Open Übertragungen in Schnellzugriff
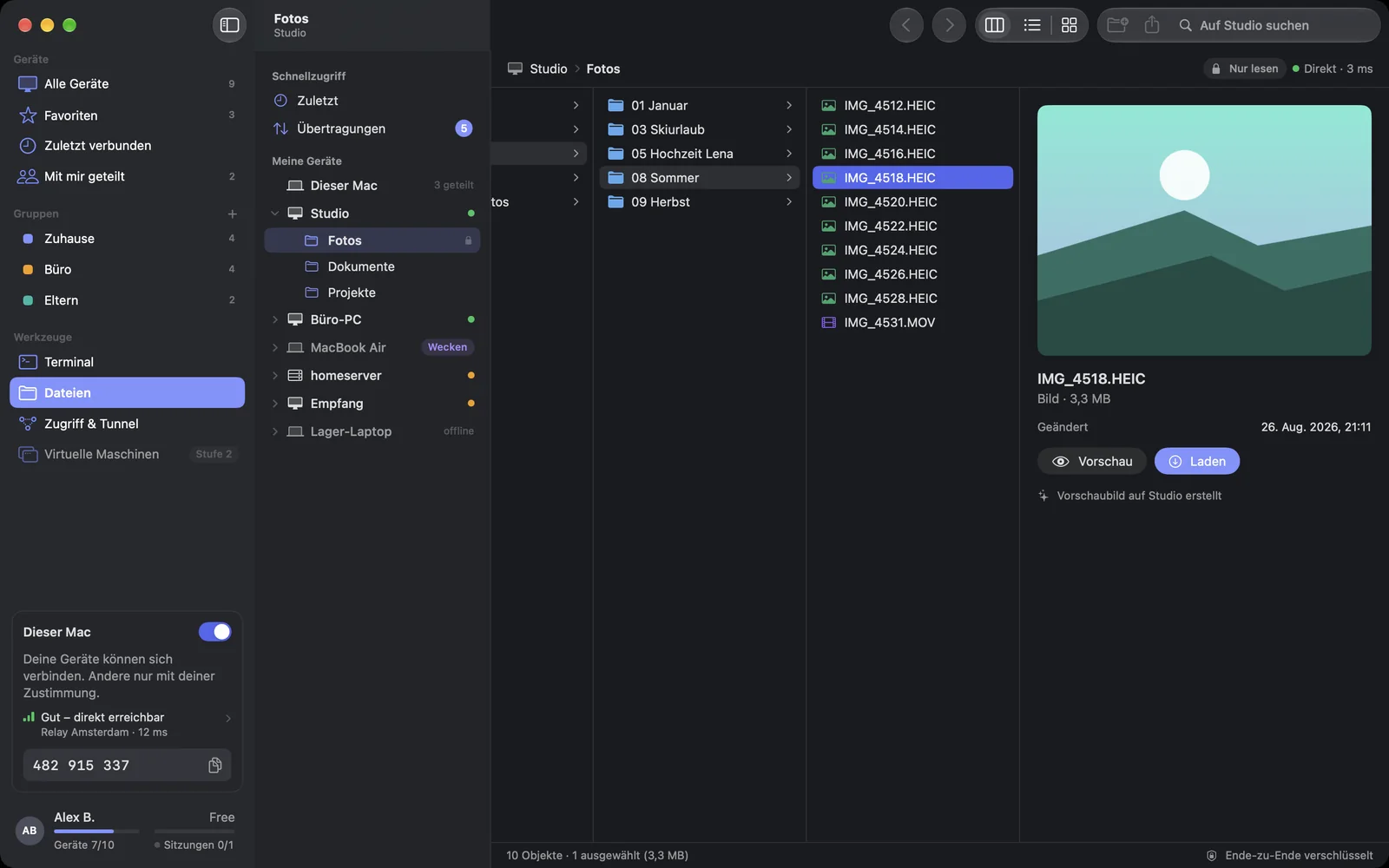 pyautogui.click(x=372, y=128)
